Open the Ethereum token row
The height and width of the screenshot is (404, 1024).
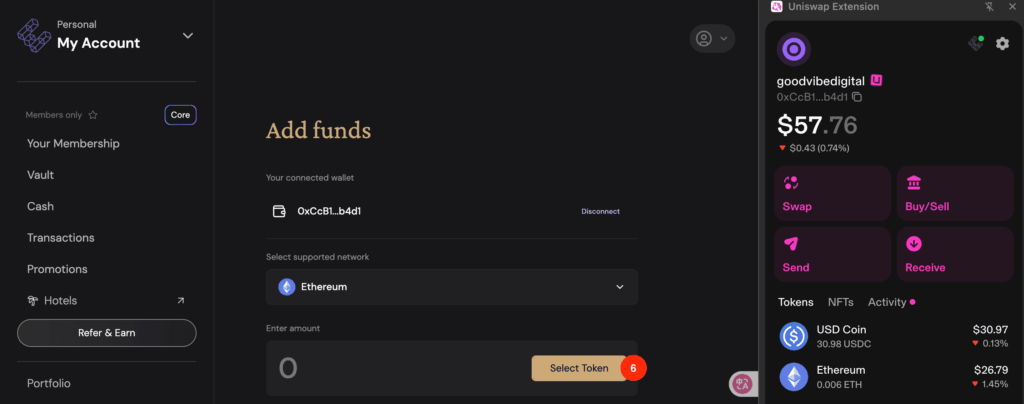pos(894,377)
